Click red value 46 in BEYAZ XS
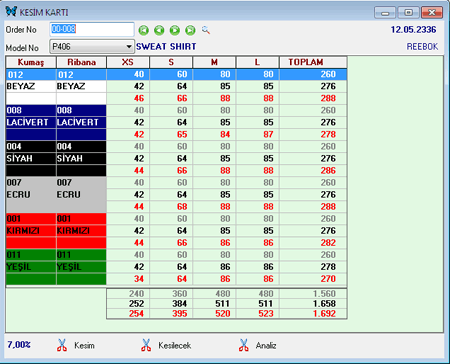The image size is (450, 364). pos(139,98)
